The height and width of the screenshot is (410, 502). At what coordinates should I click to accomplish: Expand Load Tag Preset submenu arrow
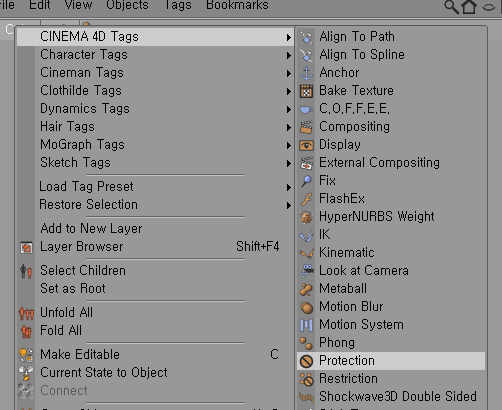pyautogui.click(x=289, y=187)
